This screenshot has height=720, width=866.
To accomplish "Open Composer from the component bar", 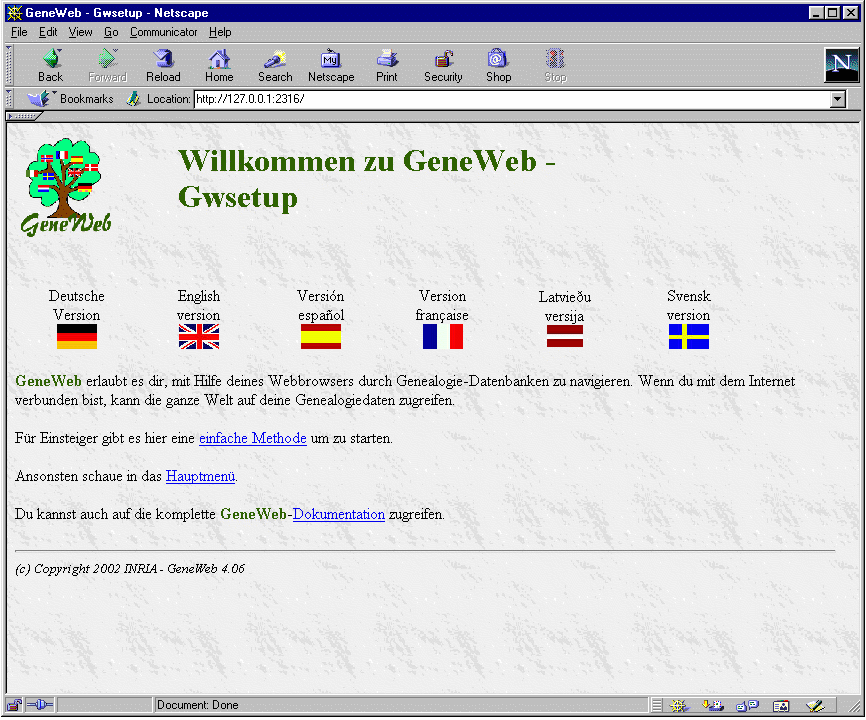I will pos(815,706).
